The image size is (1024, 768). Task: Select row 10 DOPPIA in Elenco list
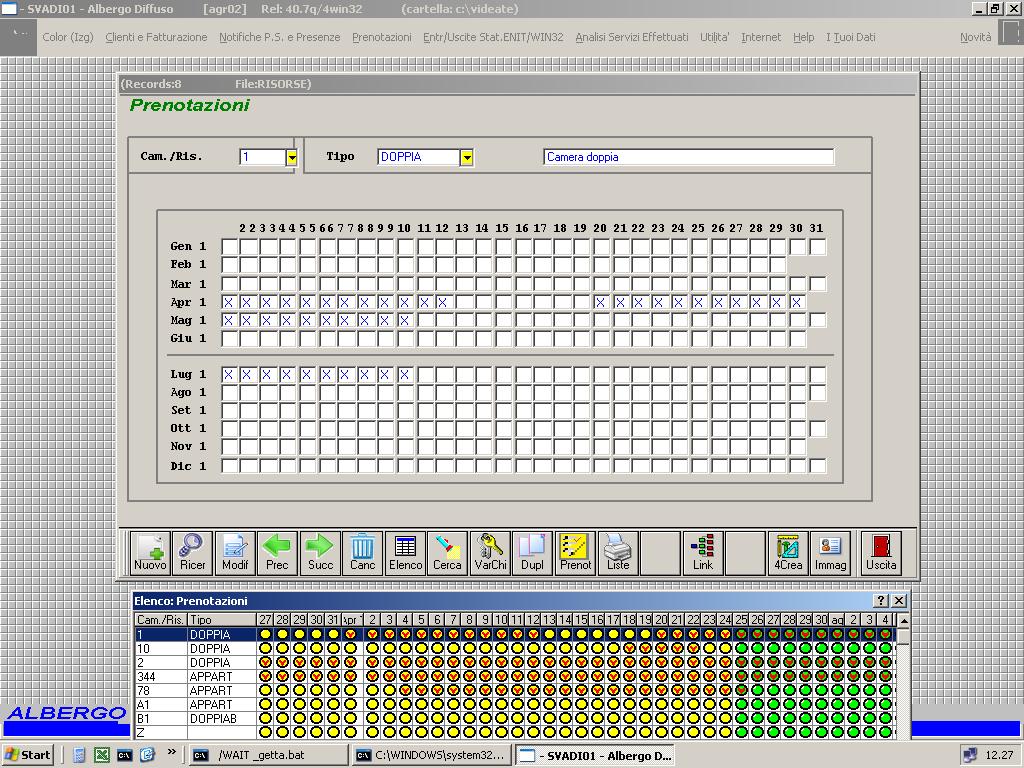pos(515,648)
